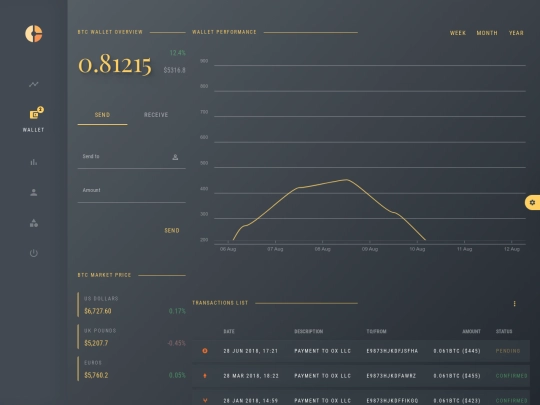Click the BTC Market Price heading

tap(104, 275)
